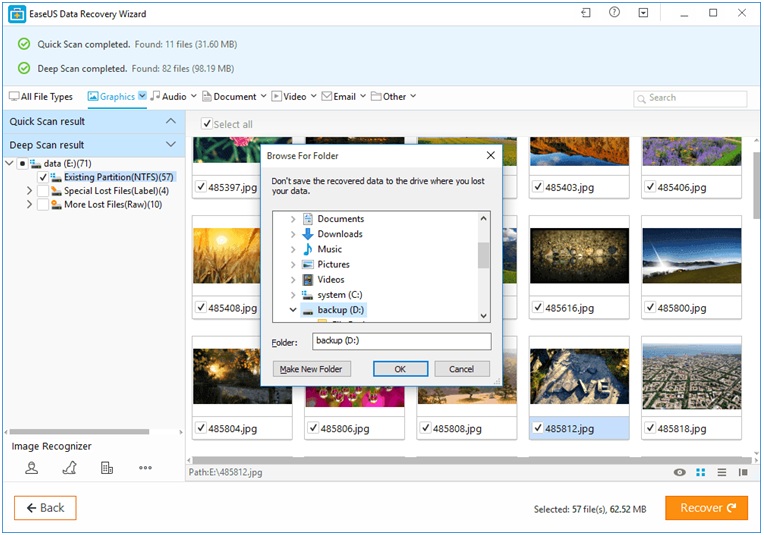Toggle the Select all checkbox
Image resolution: width=764 pixels, height=535 pixels.
tap(207, 124)
